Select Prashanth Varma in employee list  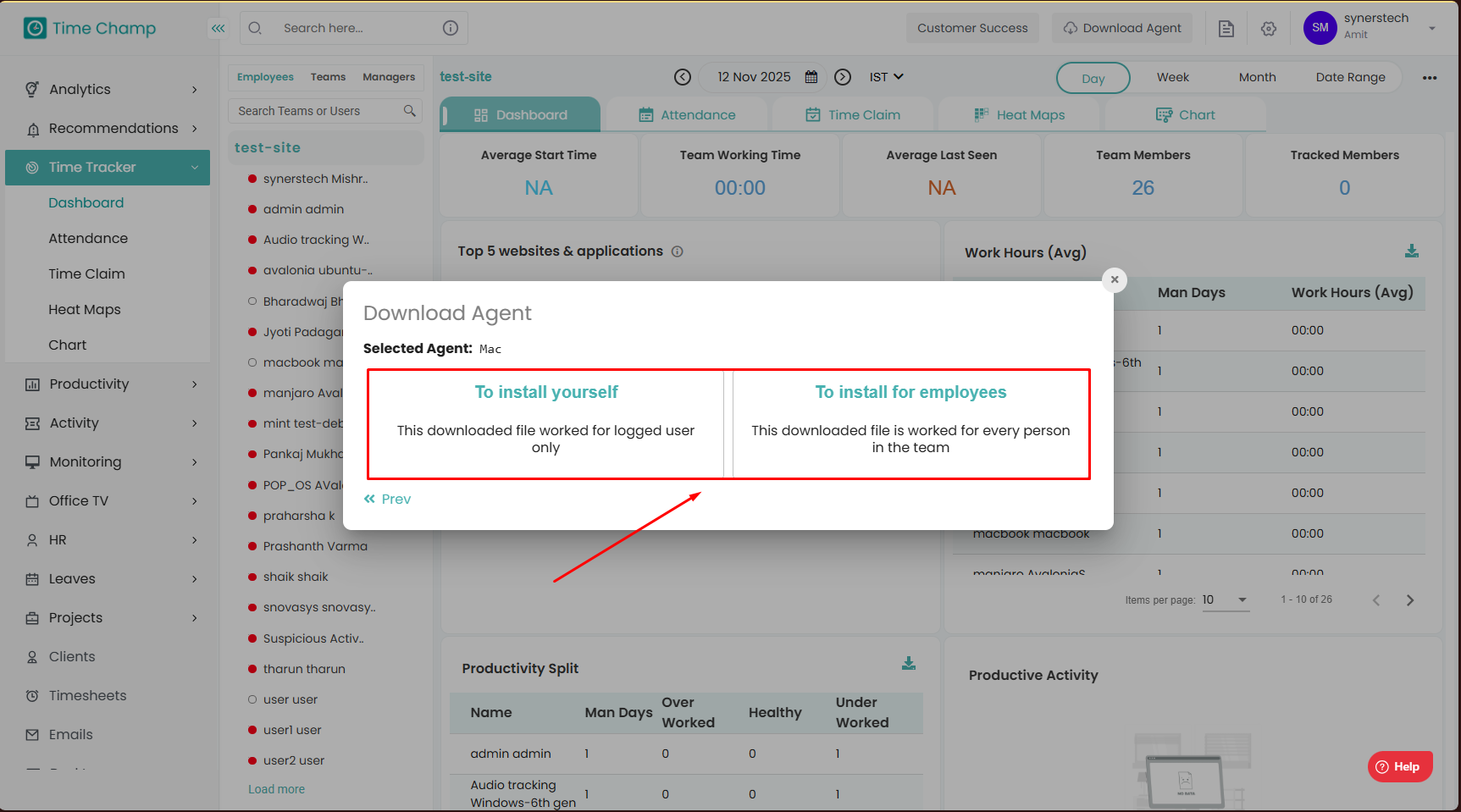click(315, 546)
